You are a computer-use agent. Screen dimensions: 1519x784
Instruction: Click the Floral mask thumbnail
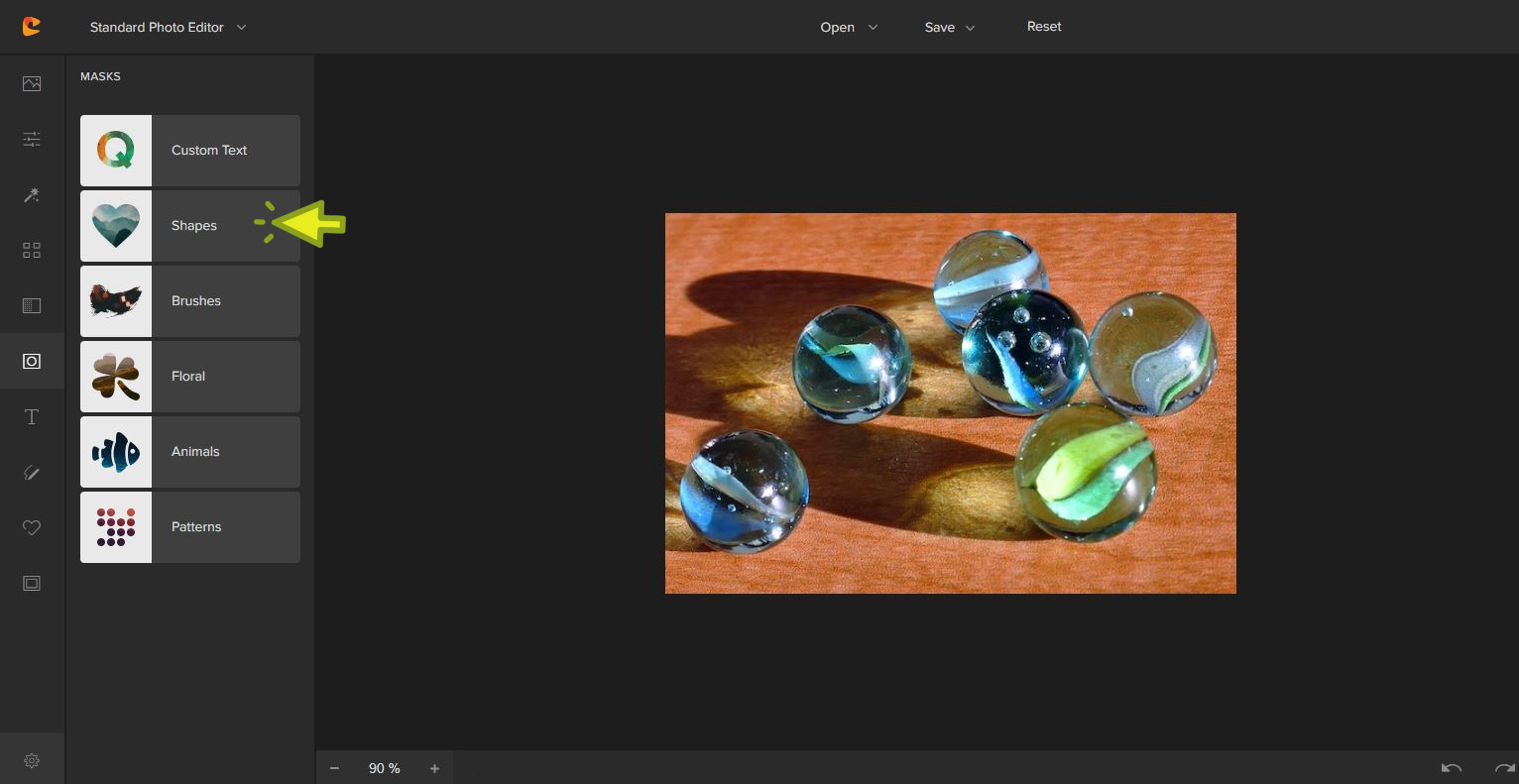(116, 377)
